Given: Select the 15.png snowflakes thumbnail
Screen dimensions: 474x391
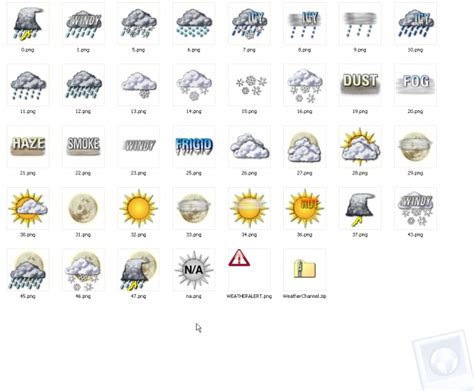Looking at the screenshot, I should (x=249, y=85).
